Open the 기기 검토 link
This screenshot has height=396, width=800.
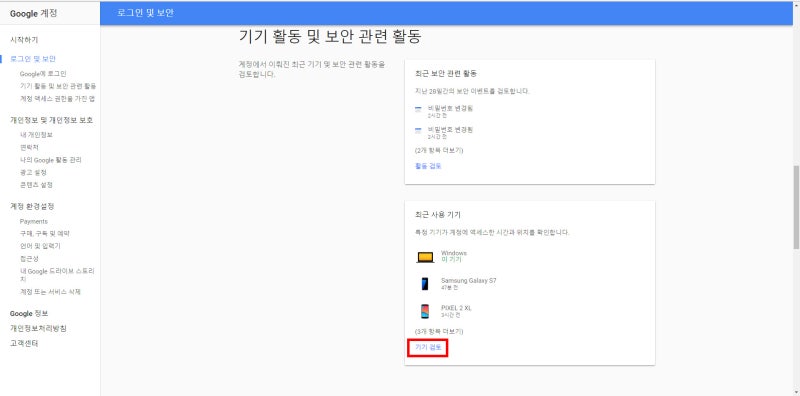click(428, 347)
